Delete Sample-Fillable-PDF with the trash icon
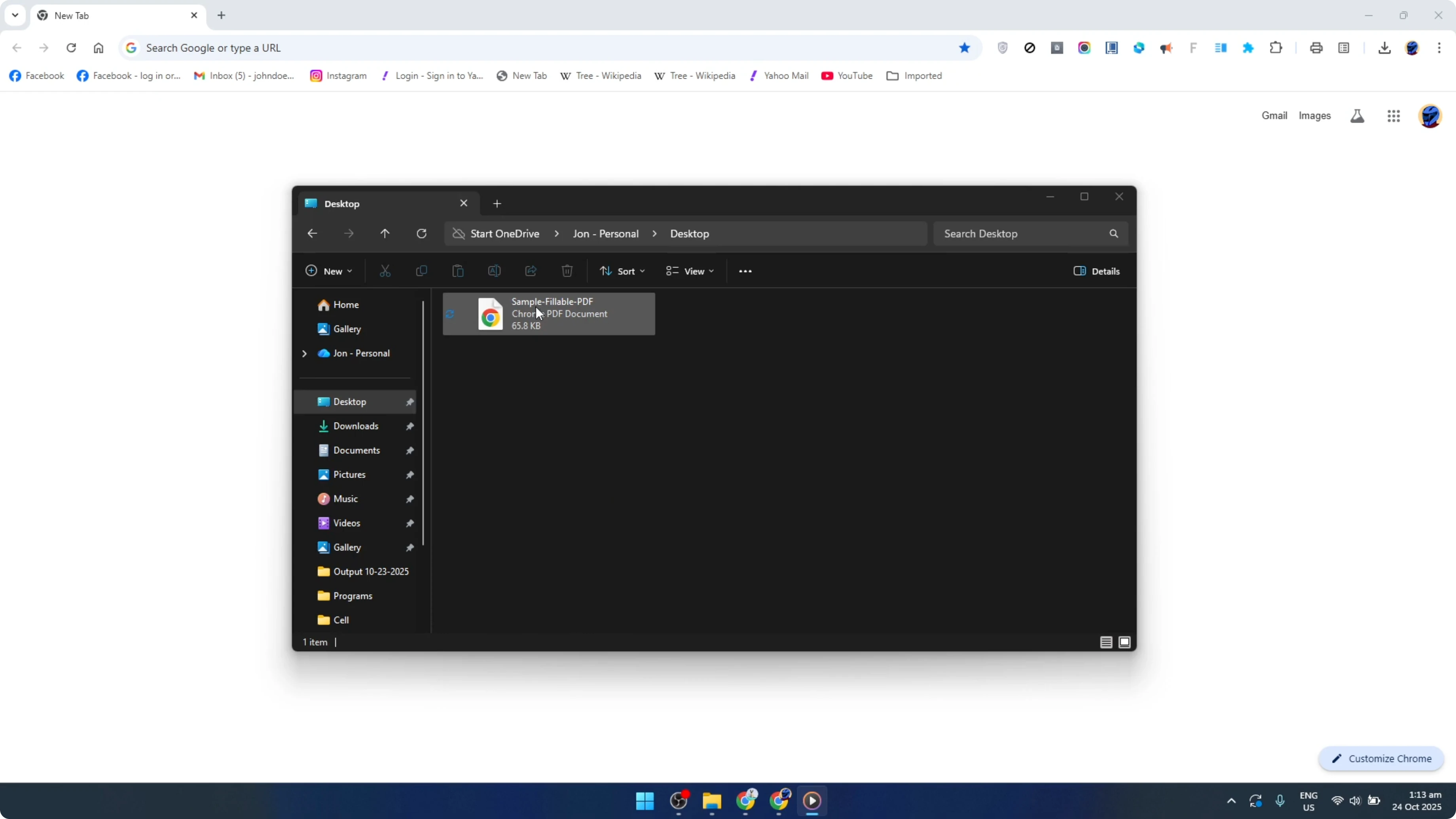Image resolution: width=1456 pixels, height=819 pixels. pyautogui.click(x=567, y=271)
